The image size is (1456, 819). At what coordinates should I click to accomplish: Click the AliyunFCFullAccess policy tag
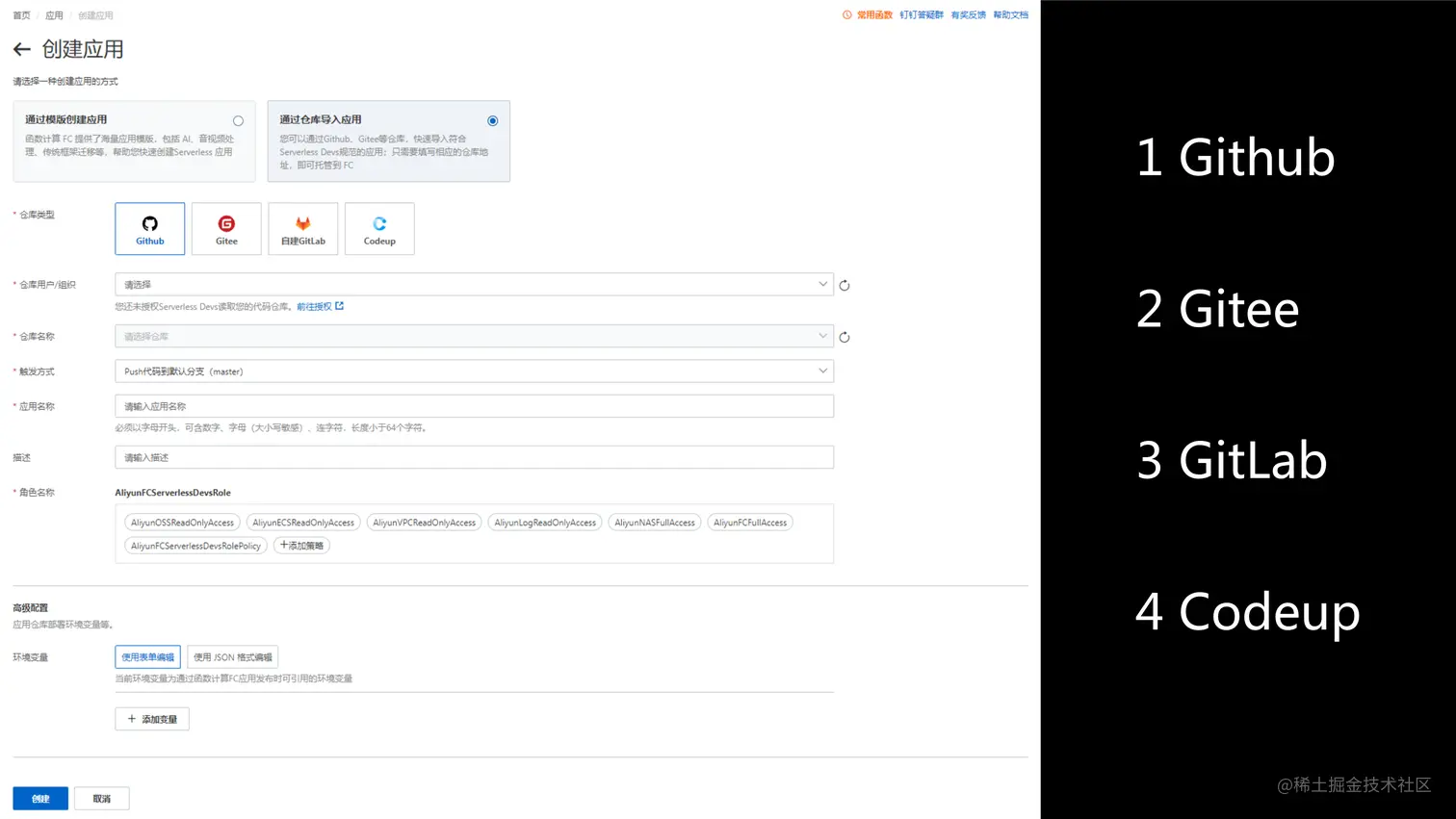point(750,523)
